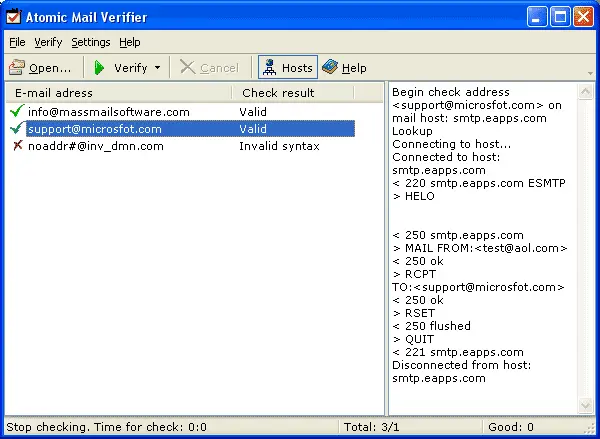600x439 pixels.
Task: Click the log scrollbar down arrow
Action: 586,405
